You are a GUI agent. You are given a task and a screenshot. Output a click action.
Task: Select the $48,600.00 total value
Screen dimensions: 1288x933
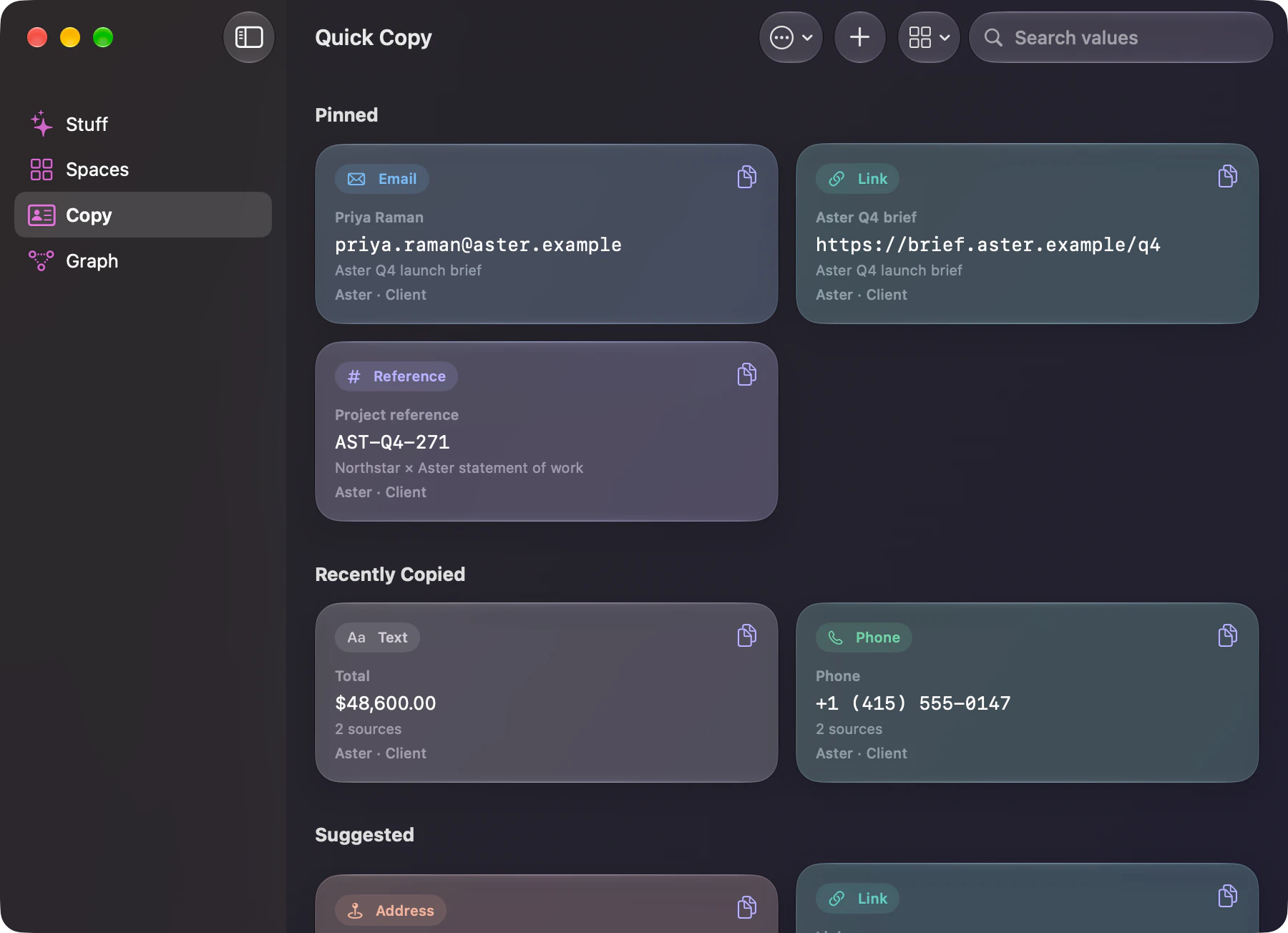[x=385, y=703]
